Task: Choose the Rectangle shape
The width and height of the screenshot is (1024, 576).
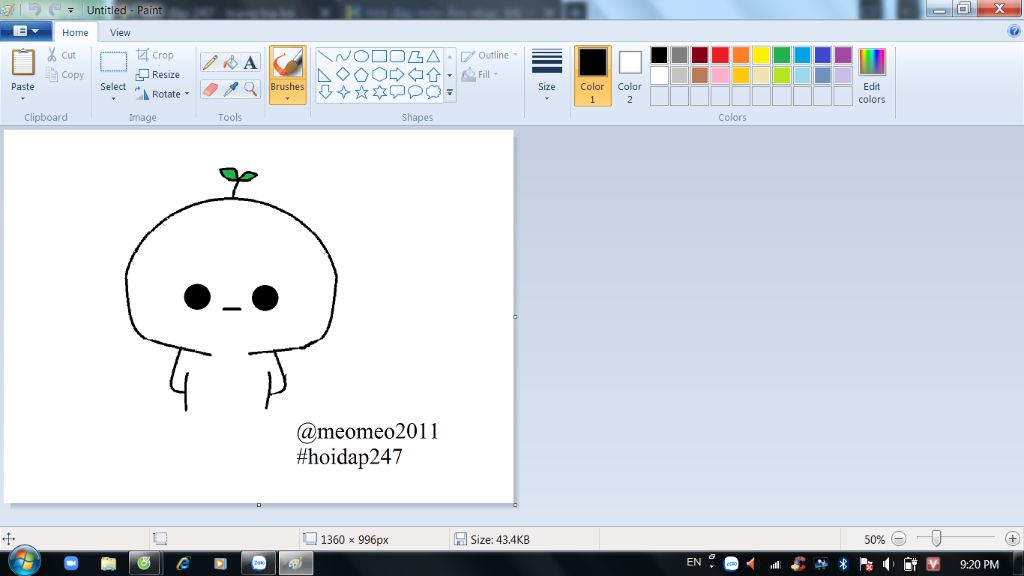Action: [x=379, y=57]
